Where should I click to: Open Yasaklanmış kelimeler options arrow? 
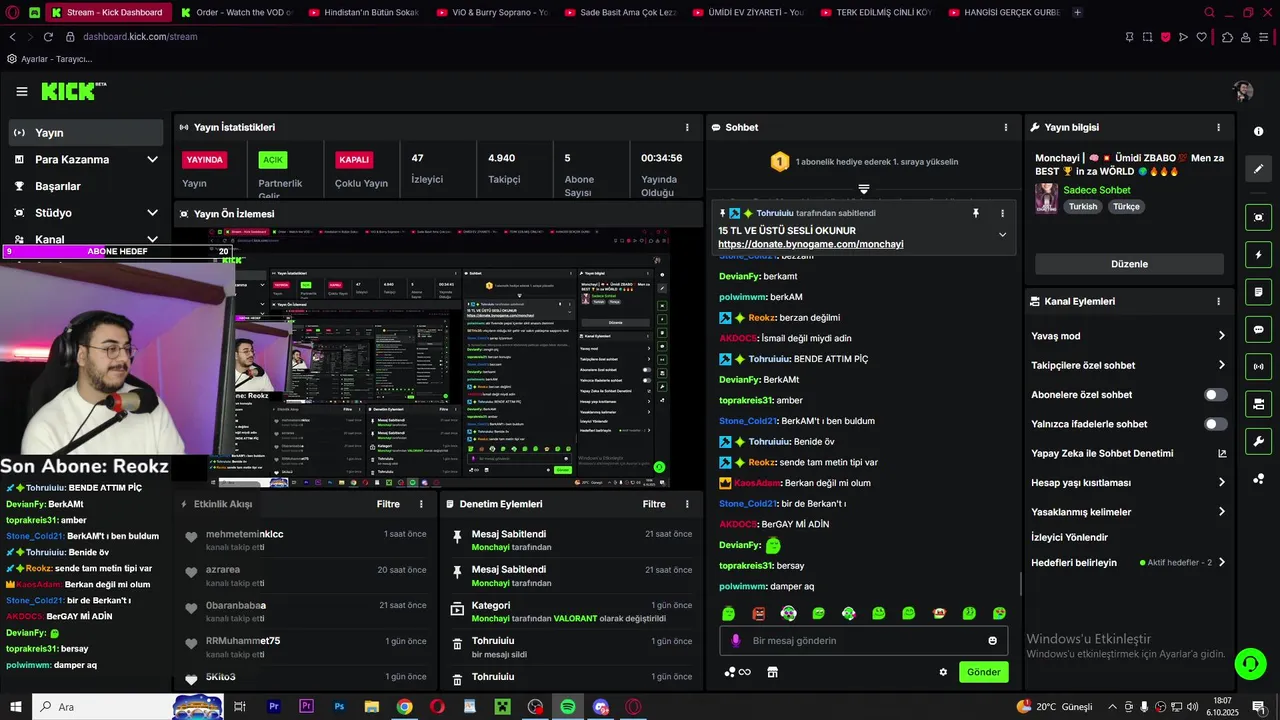pos(1222,512)
